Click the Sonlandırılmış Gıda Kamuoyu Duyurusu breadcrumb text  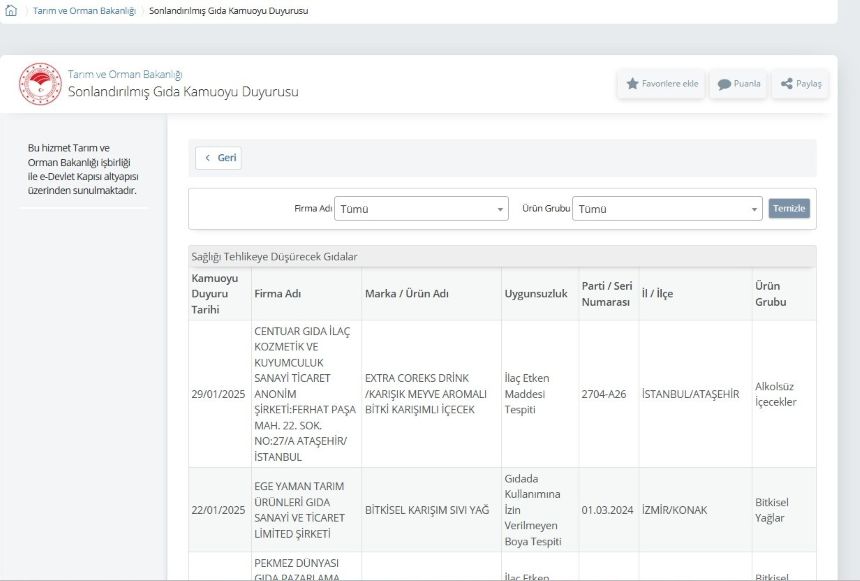[229, 10]
